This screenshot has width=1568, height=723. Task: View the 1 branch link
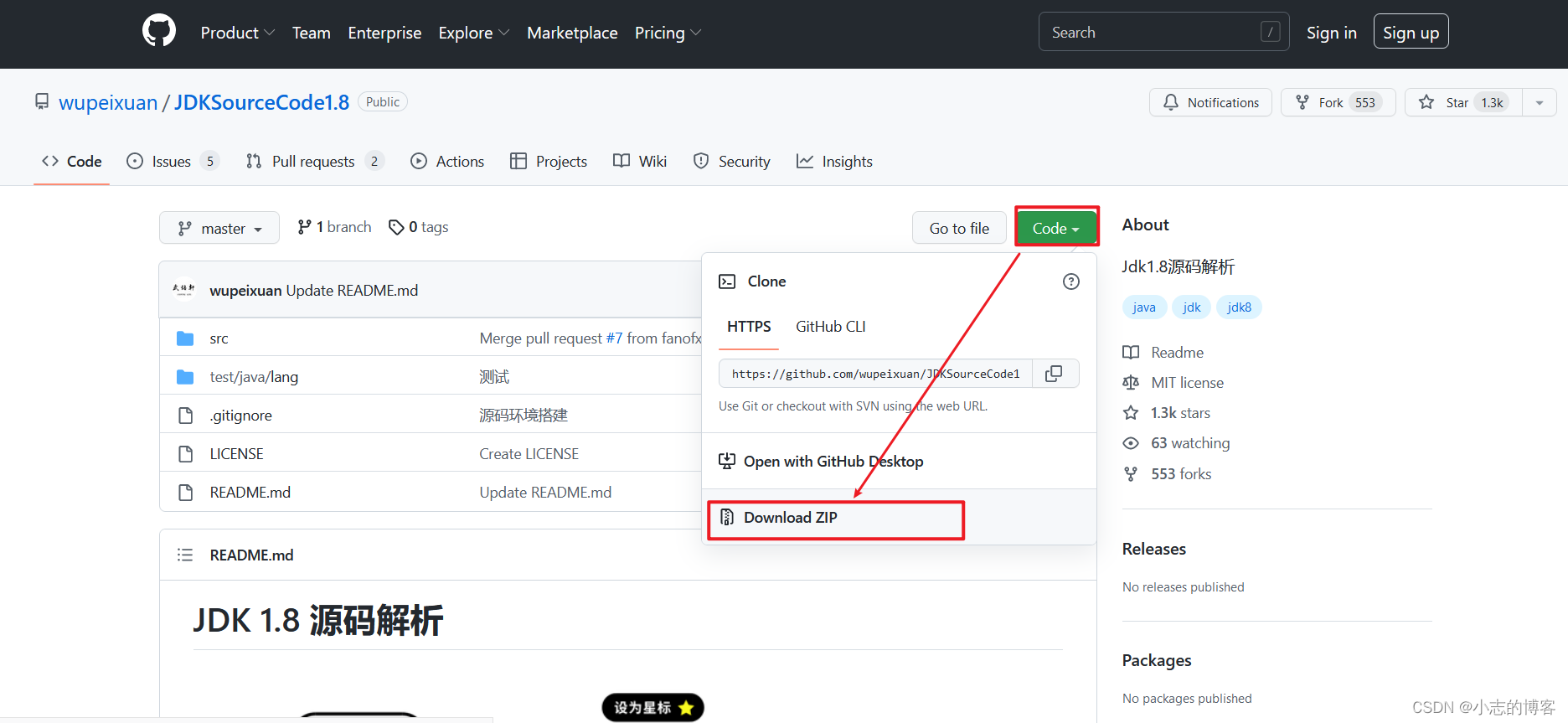(x=334, y=227)
